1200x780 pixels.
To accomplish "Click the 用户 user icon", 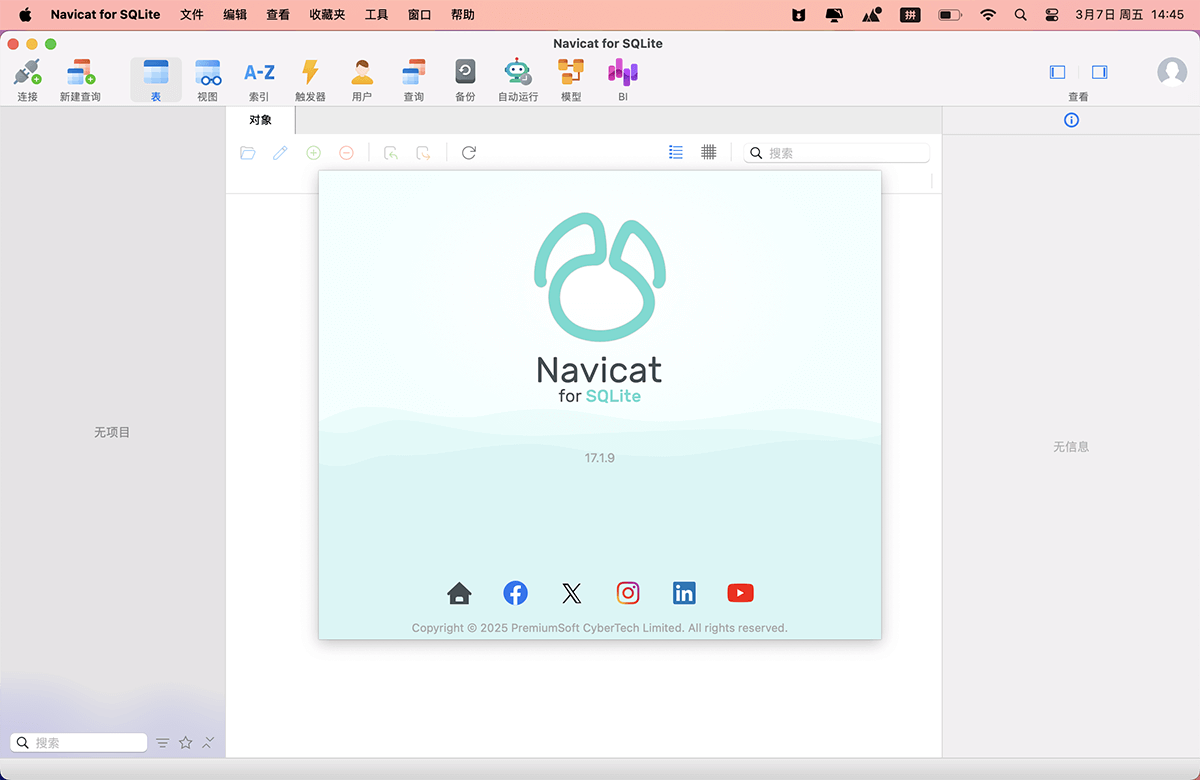I will pyautogui.click(x=362, y=79).
